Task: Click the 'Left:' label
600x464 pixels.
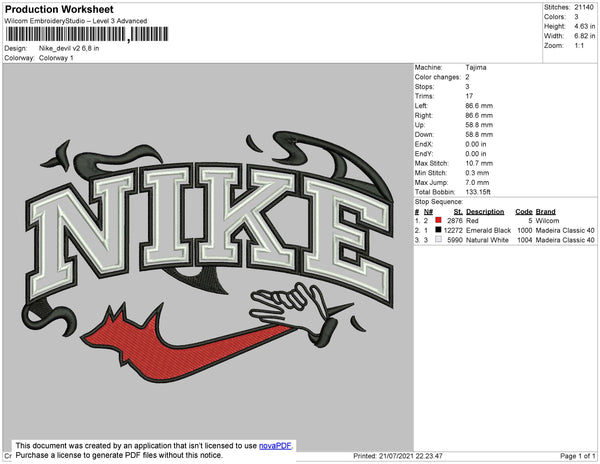Action: click(421, 106)
